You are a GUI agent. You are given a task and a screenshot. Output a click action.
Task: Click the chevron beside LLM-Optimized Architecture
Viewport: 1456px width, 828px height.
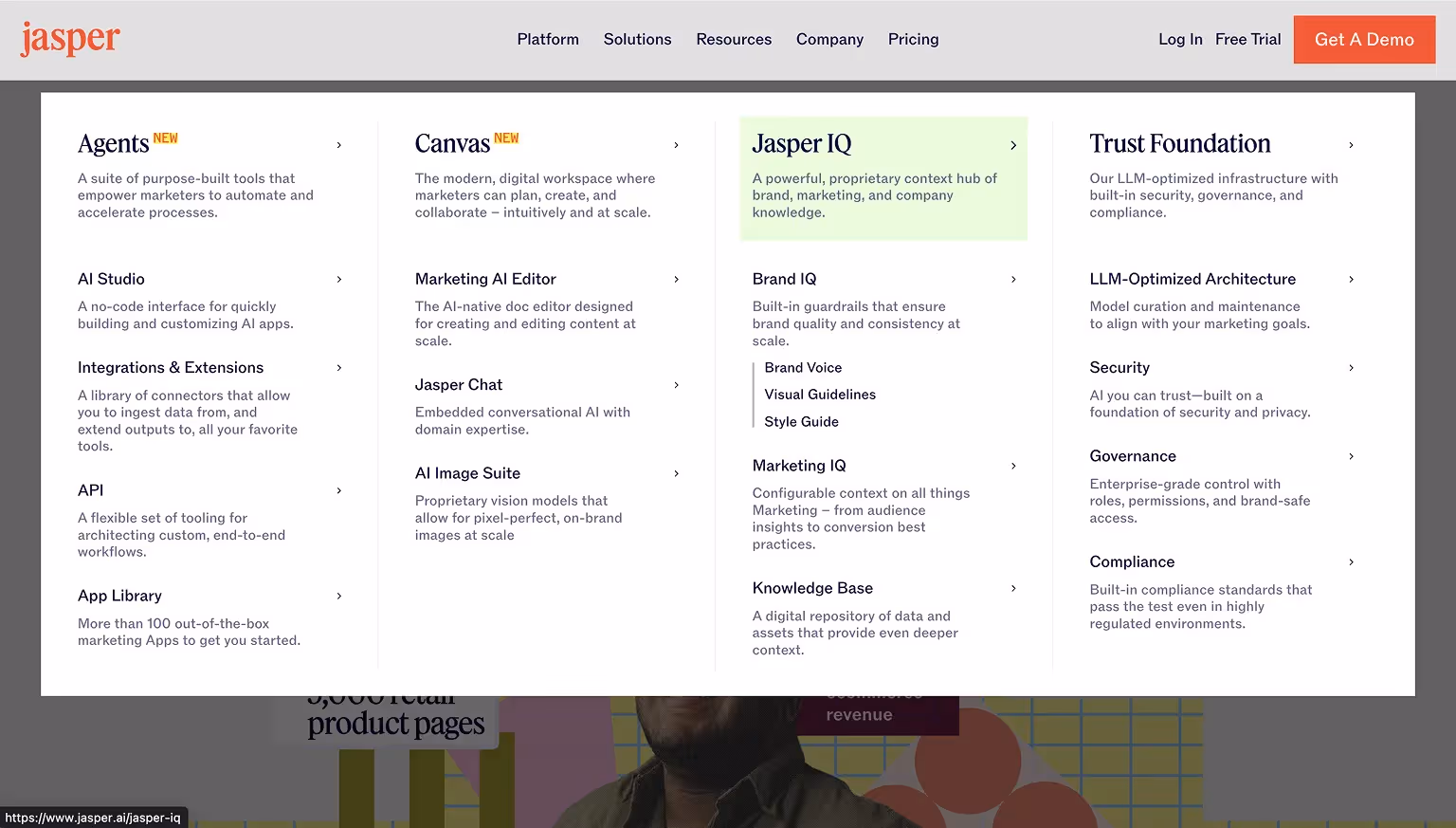click(x=1351, y=279)
